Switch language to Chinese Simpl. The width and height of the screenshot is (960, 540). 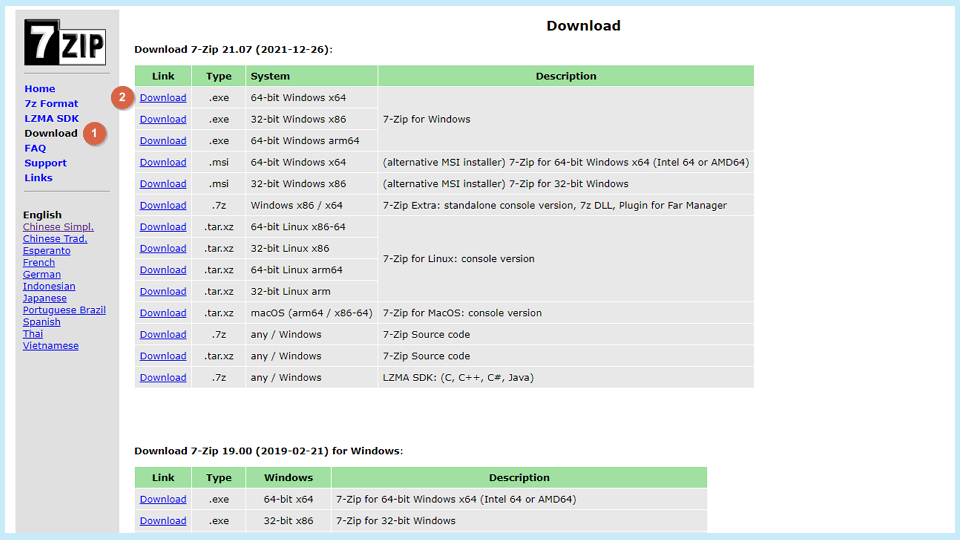(x=58, y=227)
